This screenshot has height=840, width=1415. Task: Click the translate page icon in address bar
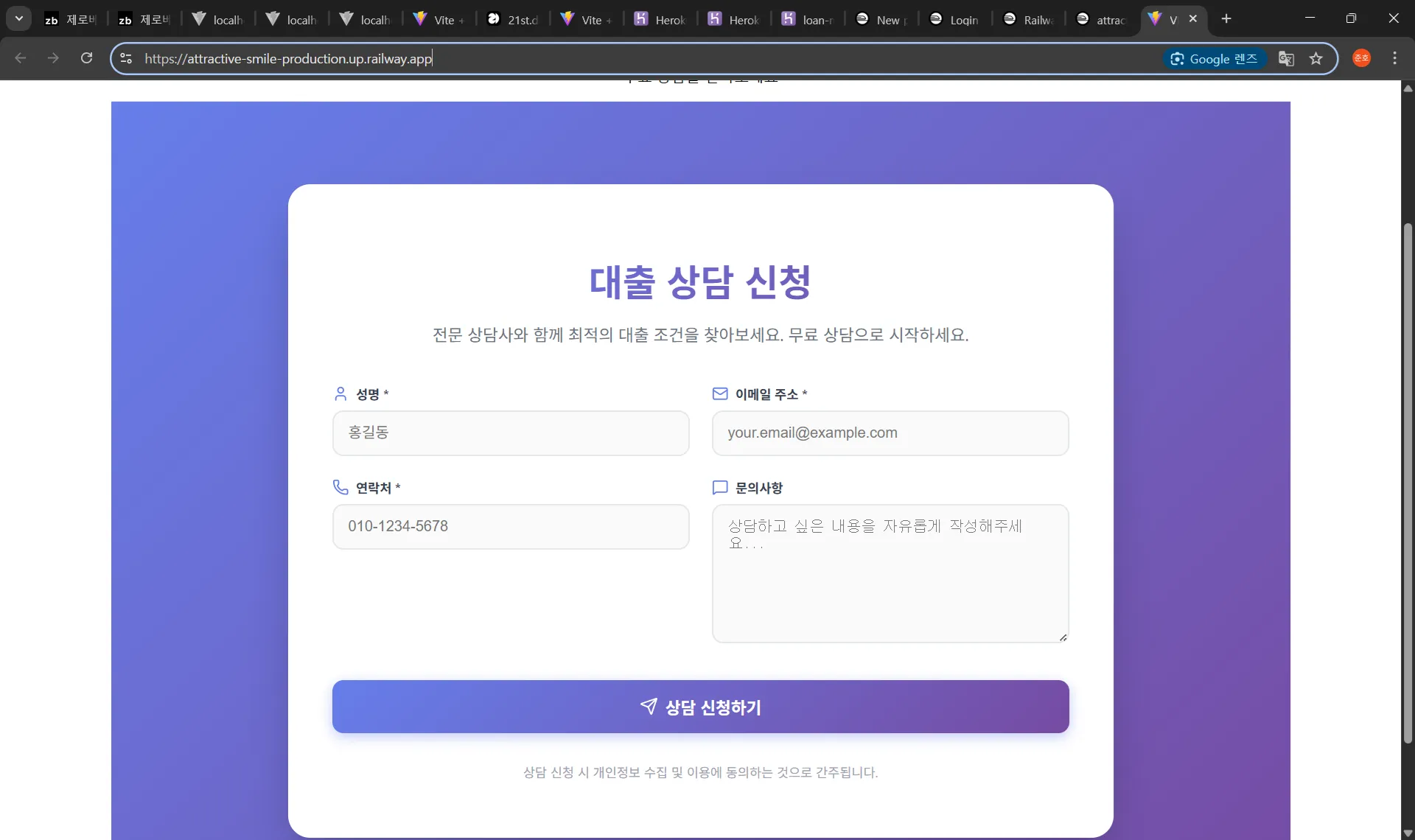tap(1286, 58)
